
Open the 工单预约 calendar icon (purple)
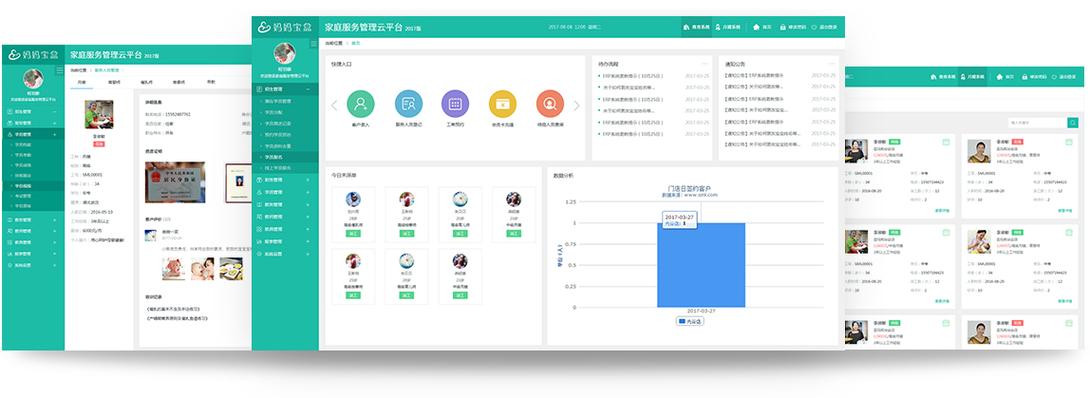455,104
